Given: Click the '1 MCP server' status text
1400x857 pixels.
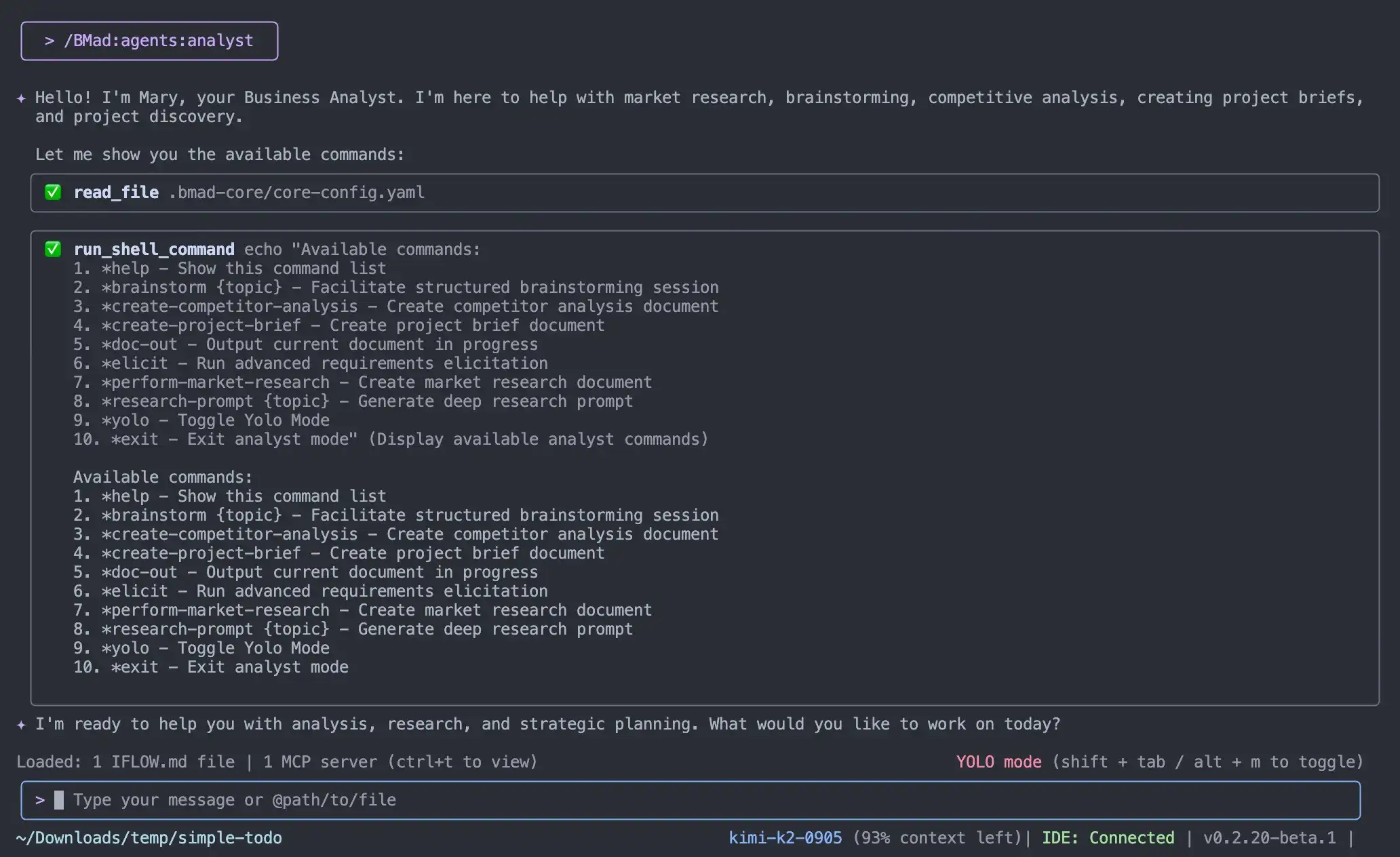Looking at the screenshot, I should (x=319, y=762).
